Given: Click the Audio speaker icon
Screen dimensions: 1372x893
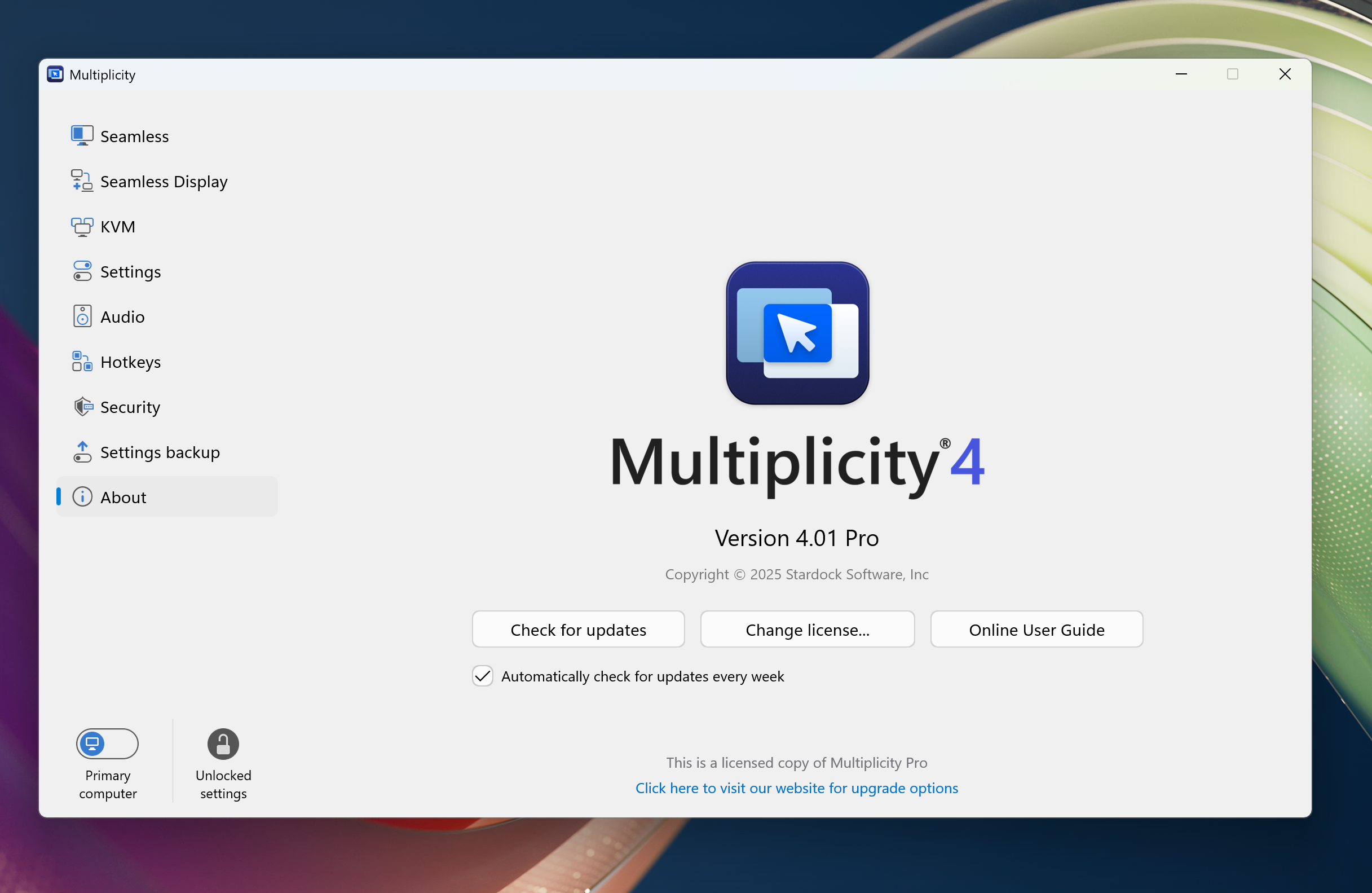Looking at the screenshot, I should click(82, 316).
